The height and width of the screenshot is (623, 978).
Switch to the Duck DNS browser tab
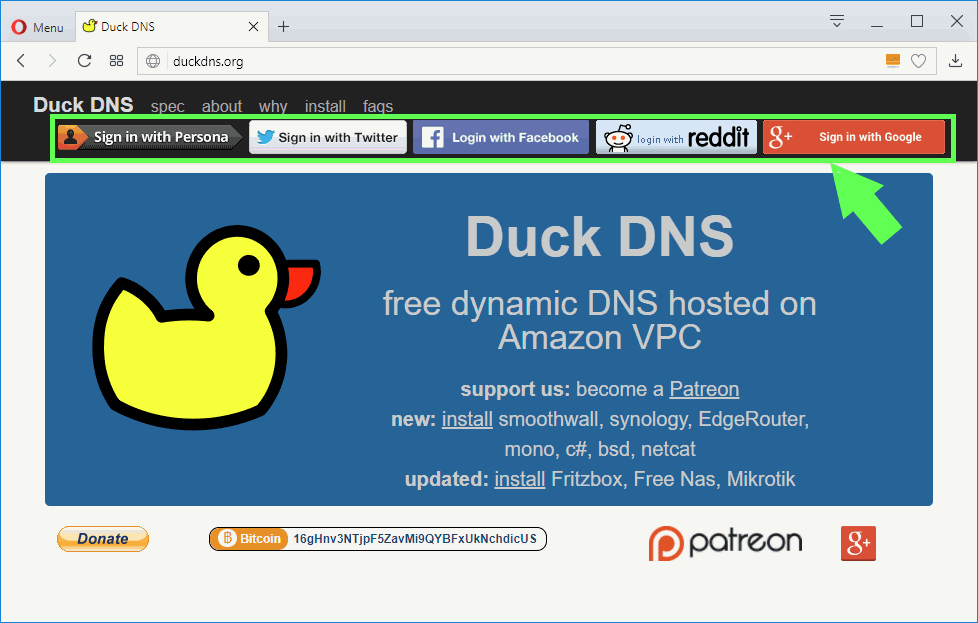[172, 27]
